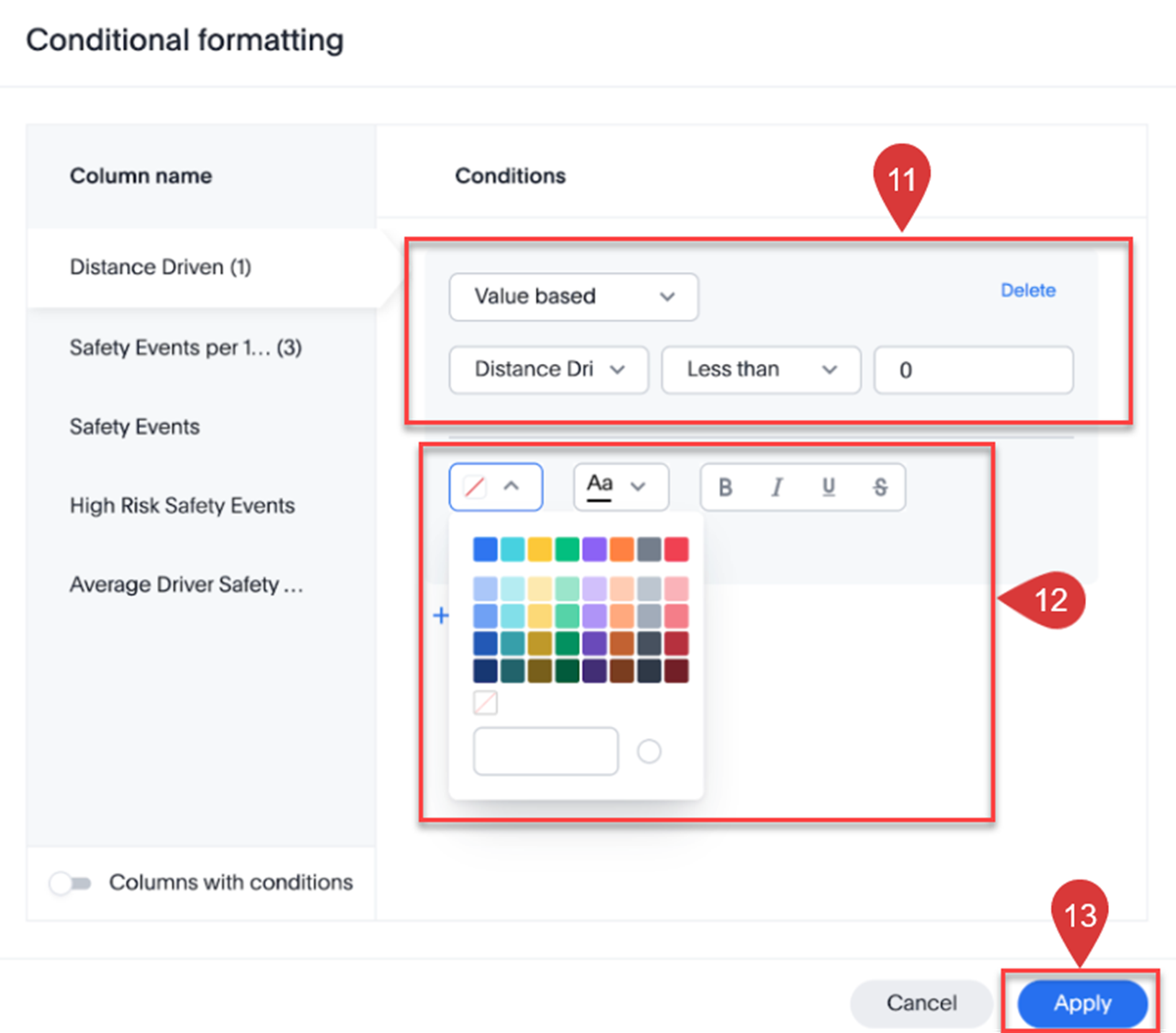1176x1033 pixels.
Task: Toggle italic text formatting
Action: coord(776,487)
